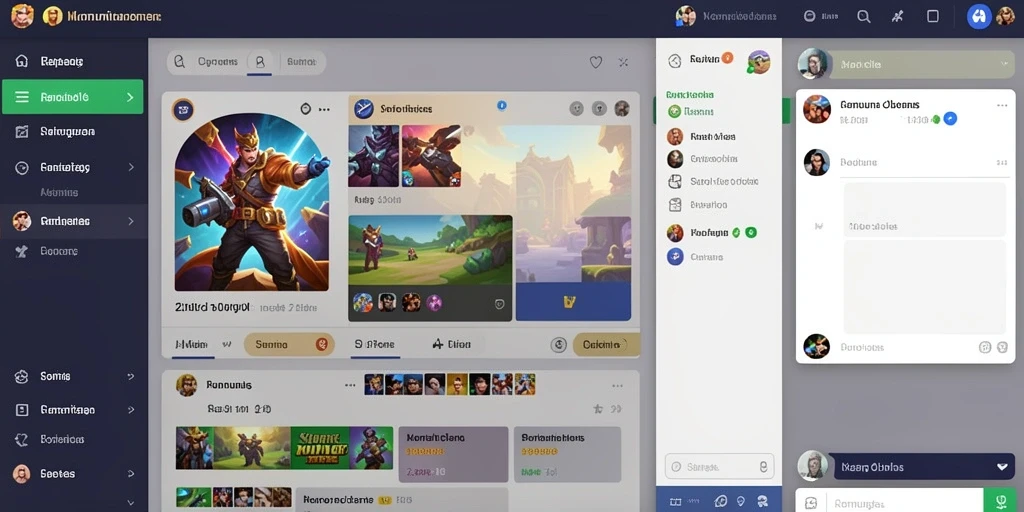Select the sidebar row with the character avatar
1024x512 pixels.
coord(74,221)
